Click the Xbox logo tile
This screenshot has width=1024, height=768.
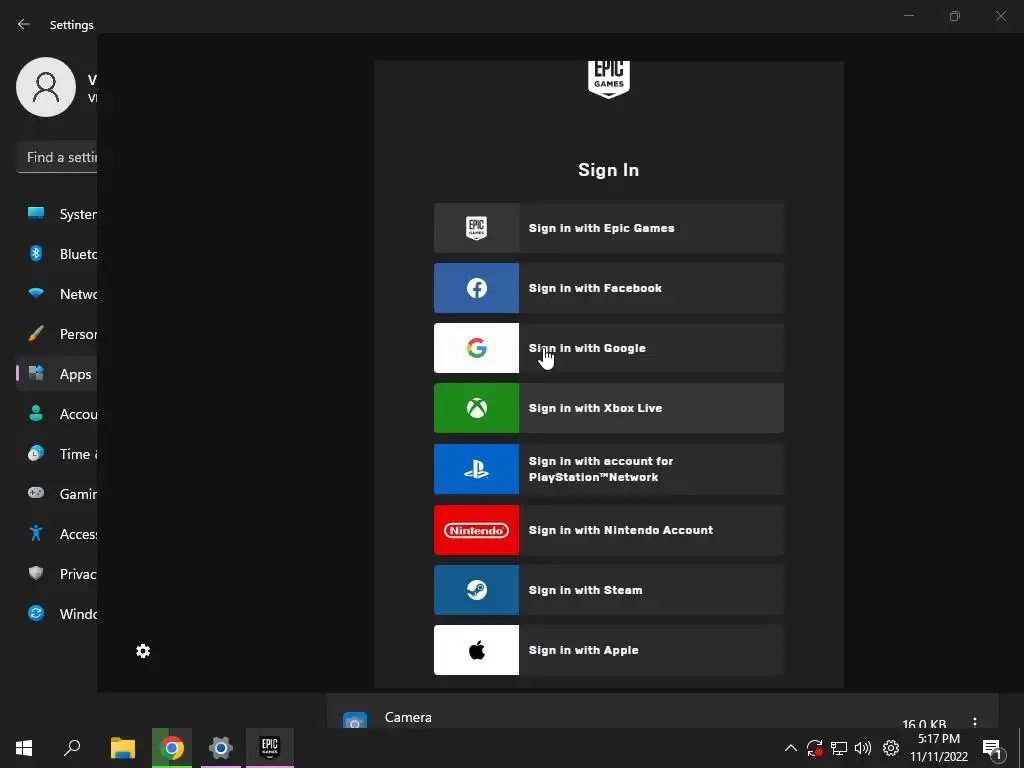pos(477,408)
